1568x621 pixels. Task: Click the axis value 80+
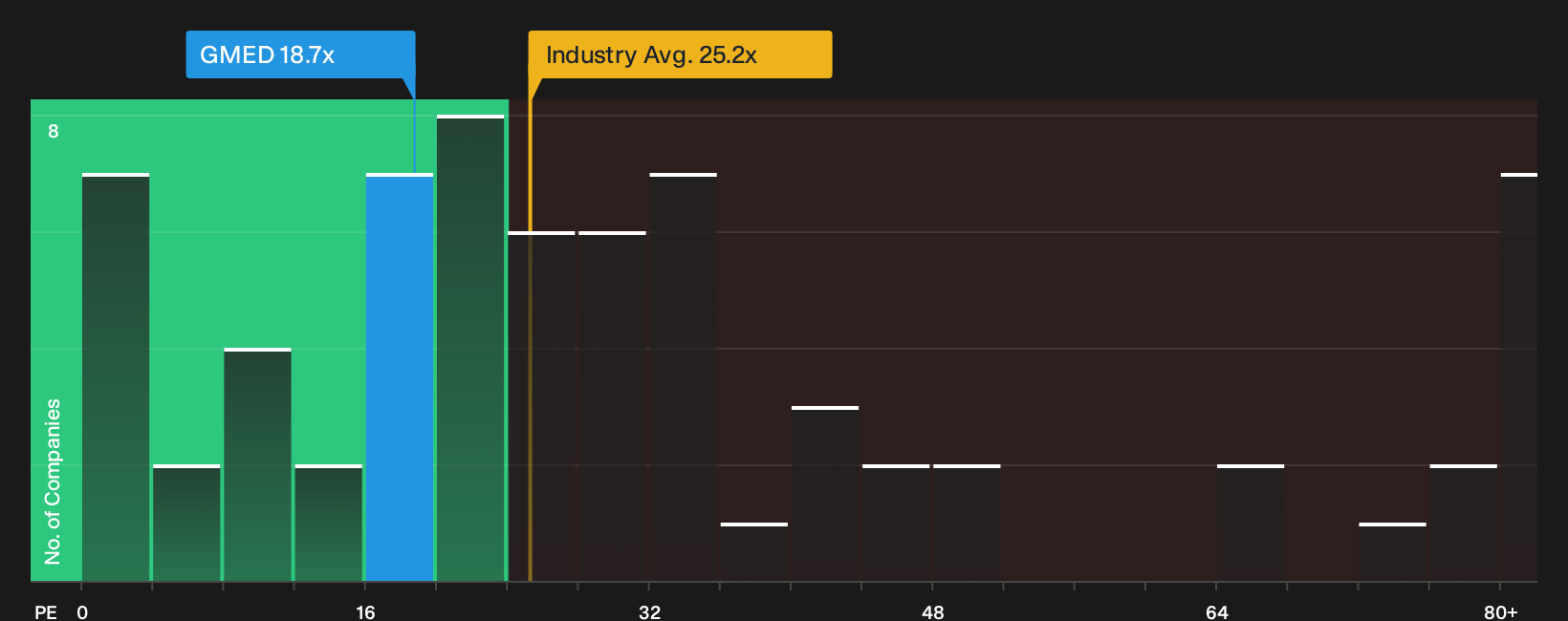[x=1500, y=611]
